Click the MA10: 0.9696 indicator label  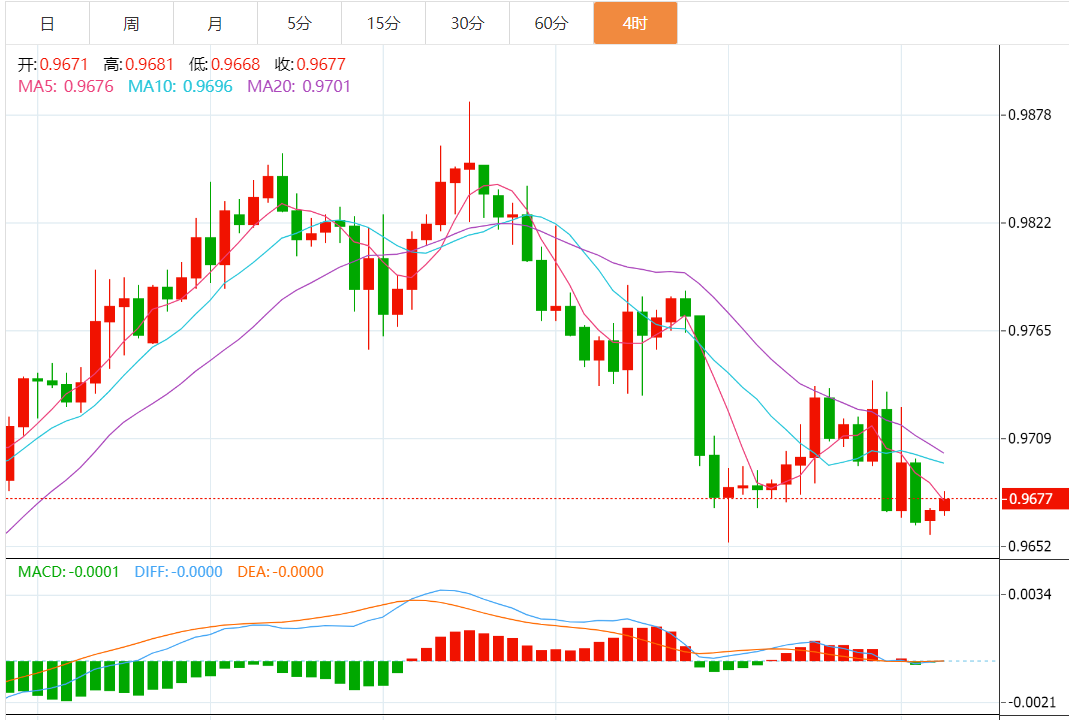180,86
